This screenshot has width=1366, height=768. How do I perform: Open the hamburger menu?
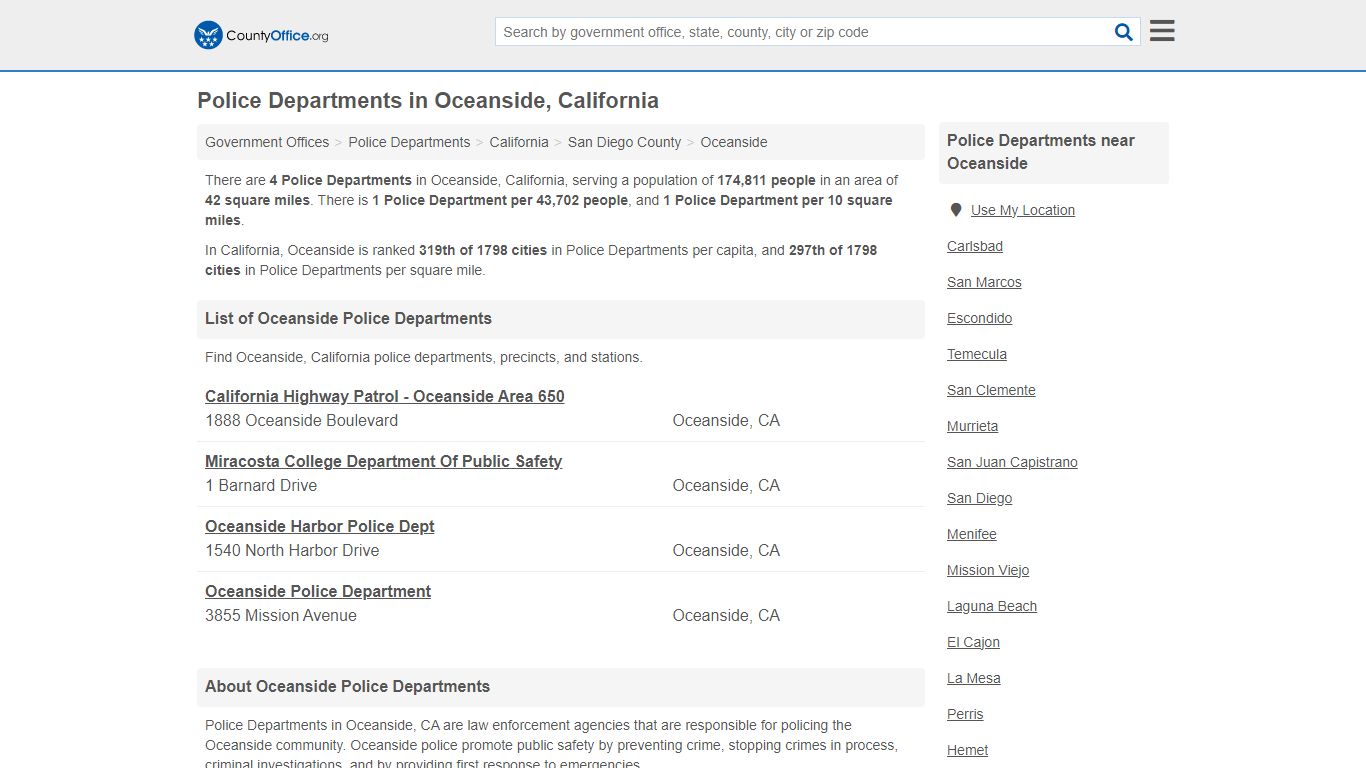pos(1162,31)
